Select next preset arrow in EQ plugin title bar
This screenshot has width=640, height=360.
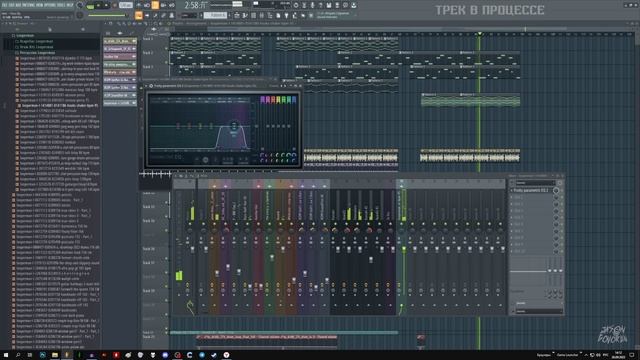(285, 86)
